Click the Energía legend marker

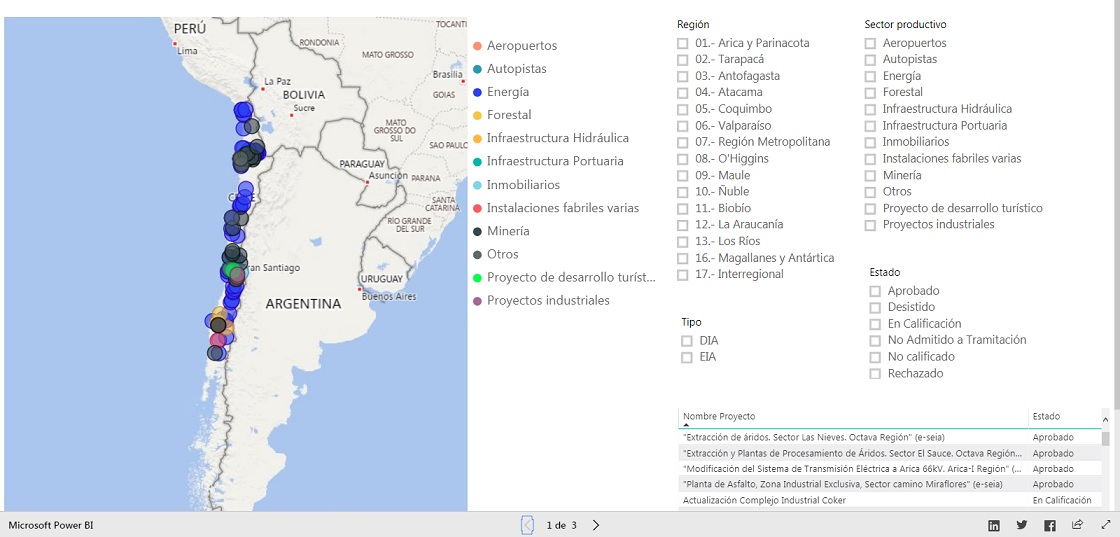tap(478, 92)
